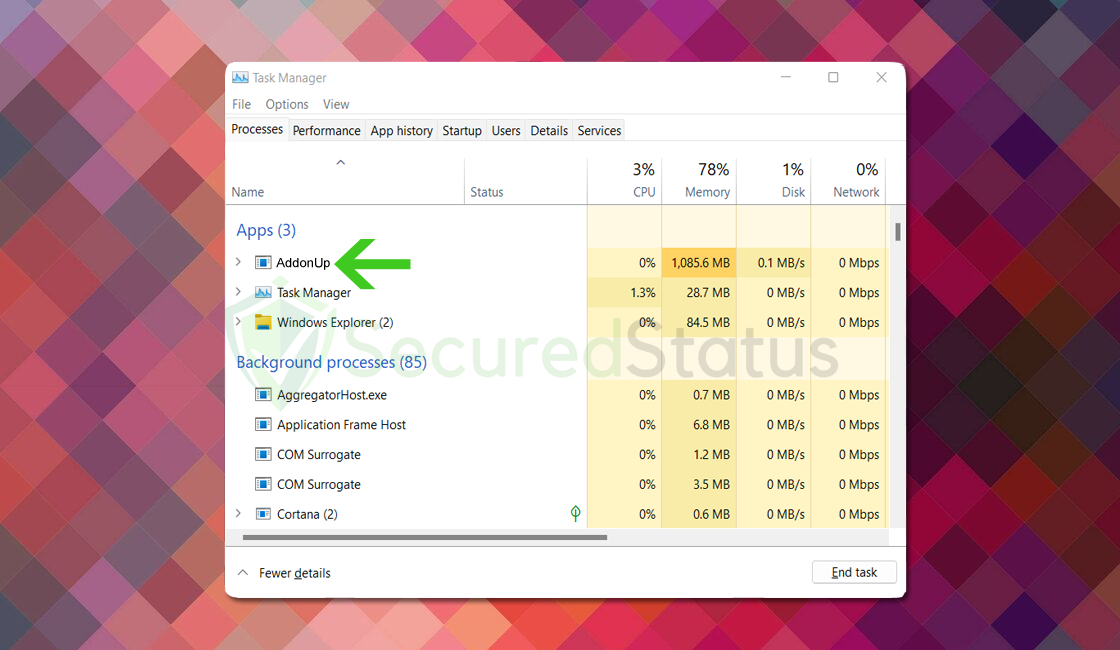This screenshot has height=650, width=1120.
Task: Click the horizontal scrollbar thumb
Action: 425,537
